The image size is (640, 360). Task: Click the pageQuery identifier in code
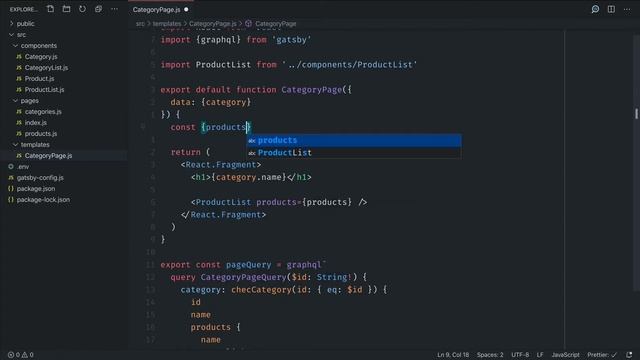(249, 264)
